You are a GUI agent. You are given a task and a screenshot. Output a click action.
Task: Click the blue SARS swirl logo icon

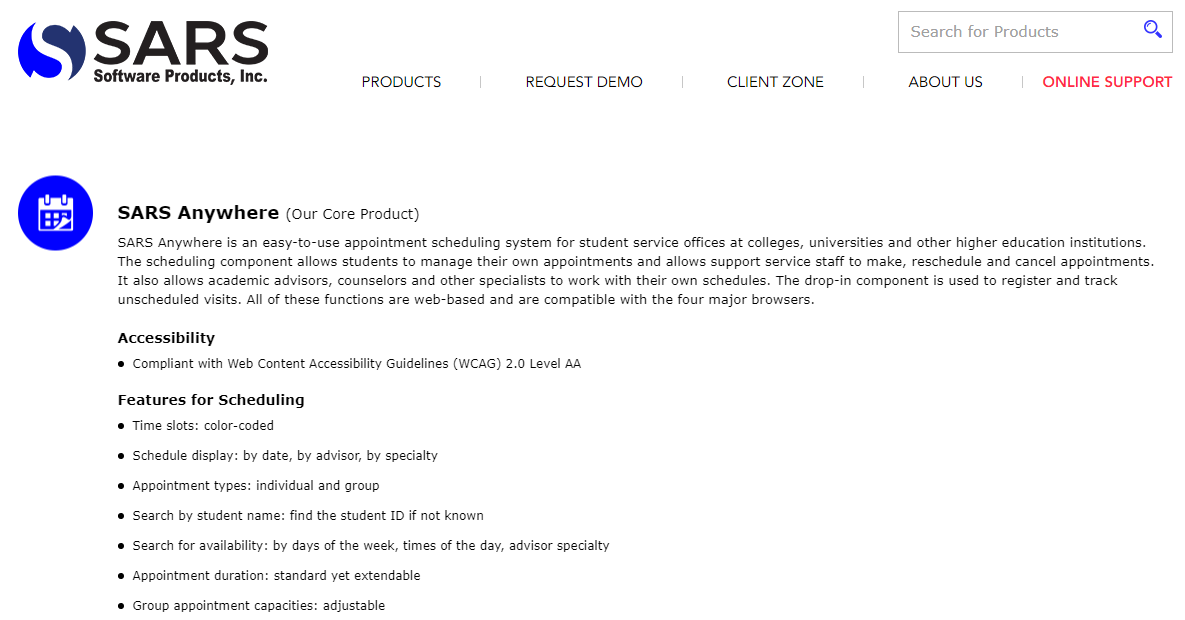click(x=52, y=50)
